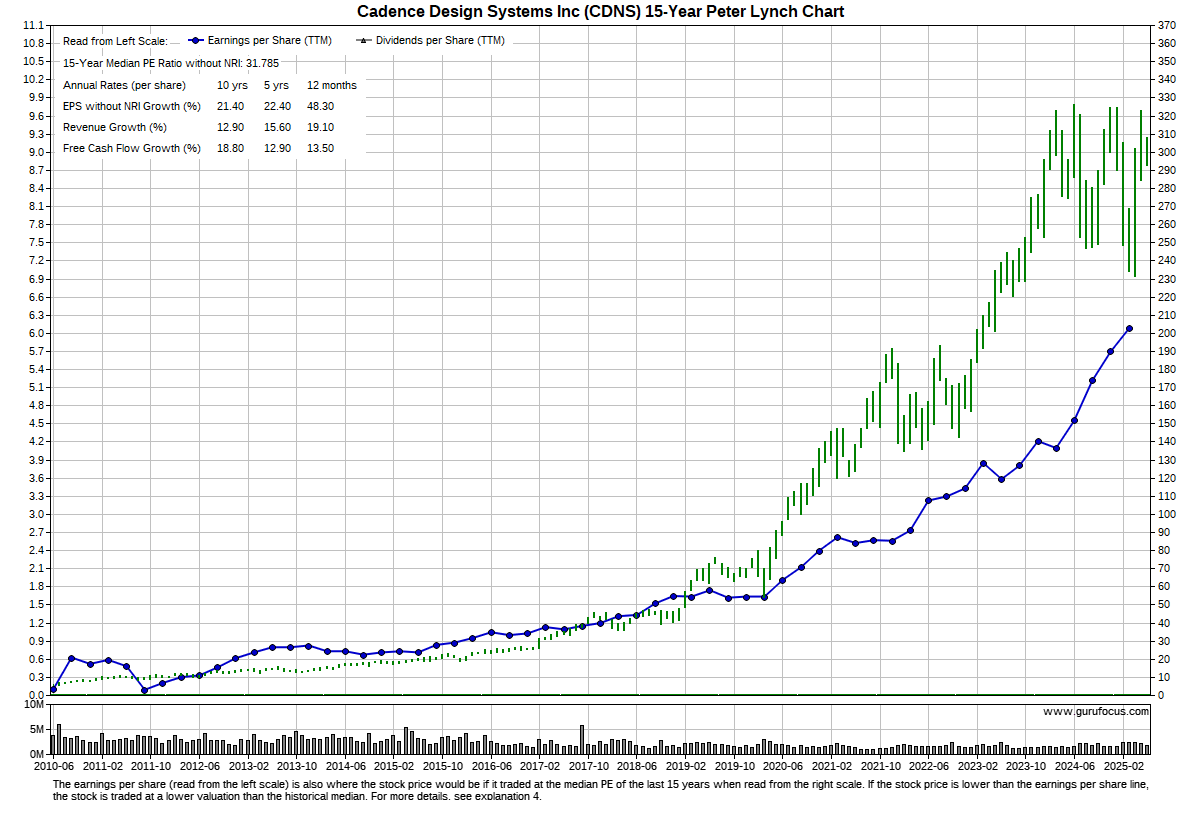Click the footnote explaining earnings per share line
Screen dimensions: 1200x820
[600, 790]
